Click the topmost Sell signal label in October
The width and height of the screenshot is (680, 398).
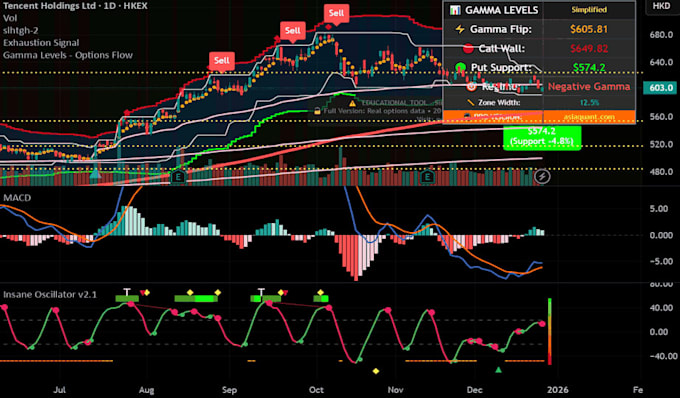tap(336, 13)
